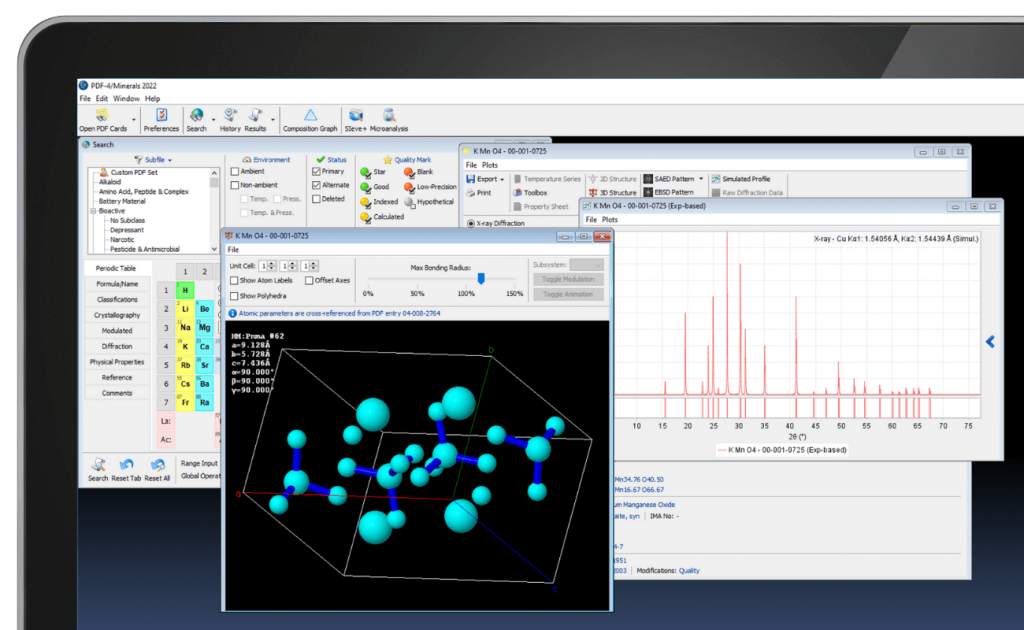This screenshot has height=630, width=1024.
Task: Toggle the Low-Precision quality mark
Action: [409, 187]
